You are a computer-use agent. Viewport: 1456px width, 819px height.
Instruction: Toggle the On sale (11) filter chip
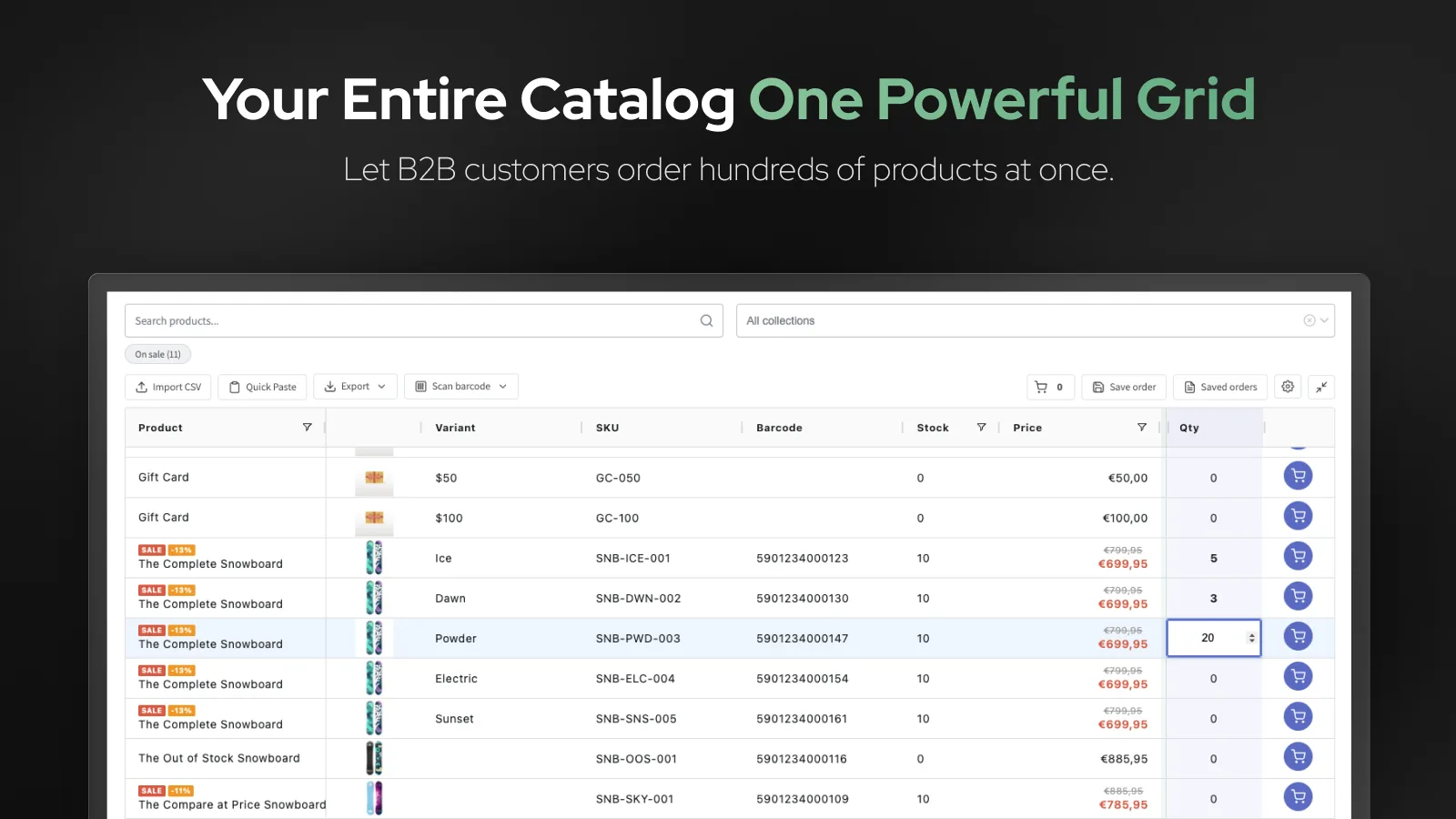[x=157, y=354]
